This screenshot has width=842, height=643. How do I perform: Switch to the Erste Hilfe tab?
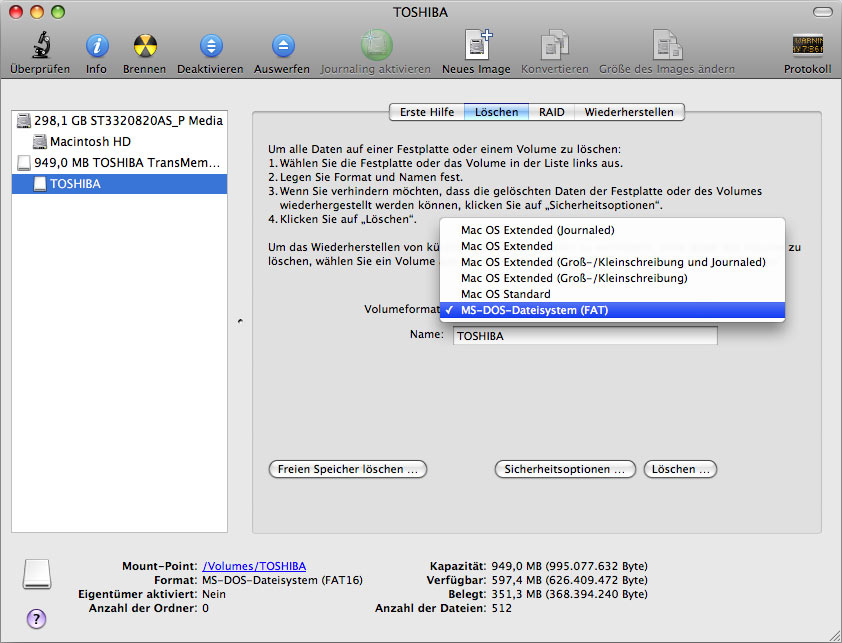[427, 112]
